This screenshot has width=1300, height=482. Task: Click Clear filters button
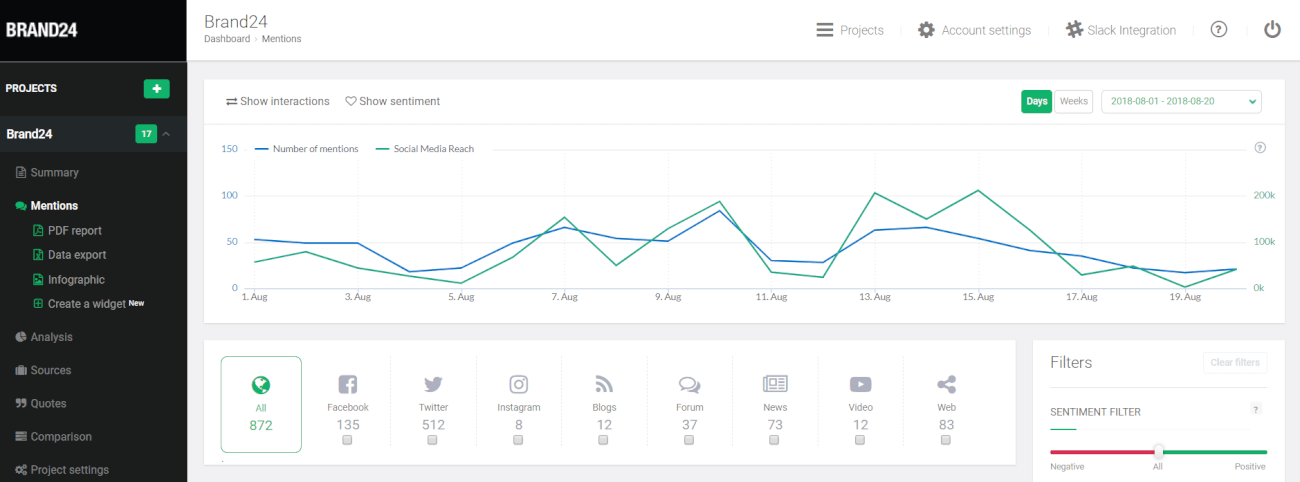(x=1235, y=362)
